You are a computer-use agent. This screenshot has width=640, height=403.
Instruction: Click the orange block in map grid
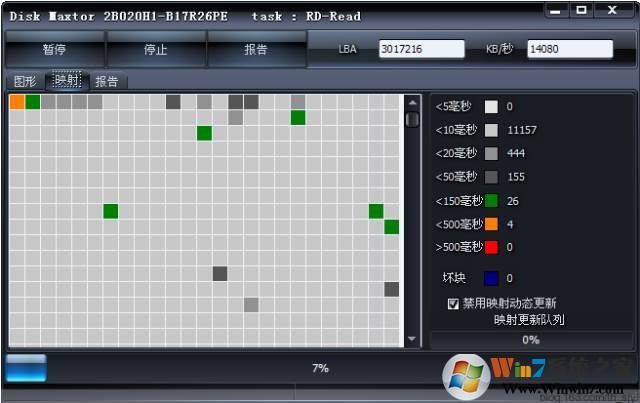click(x=17, y=102)
